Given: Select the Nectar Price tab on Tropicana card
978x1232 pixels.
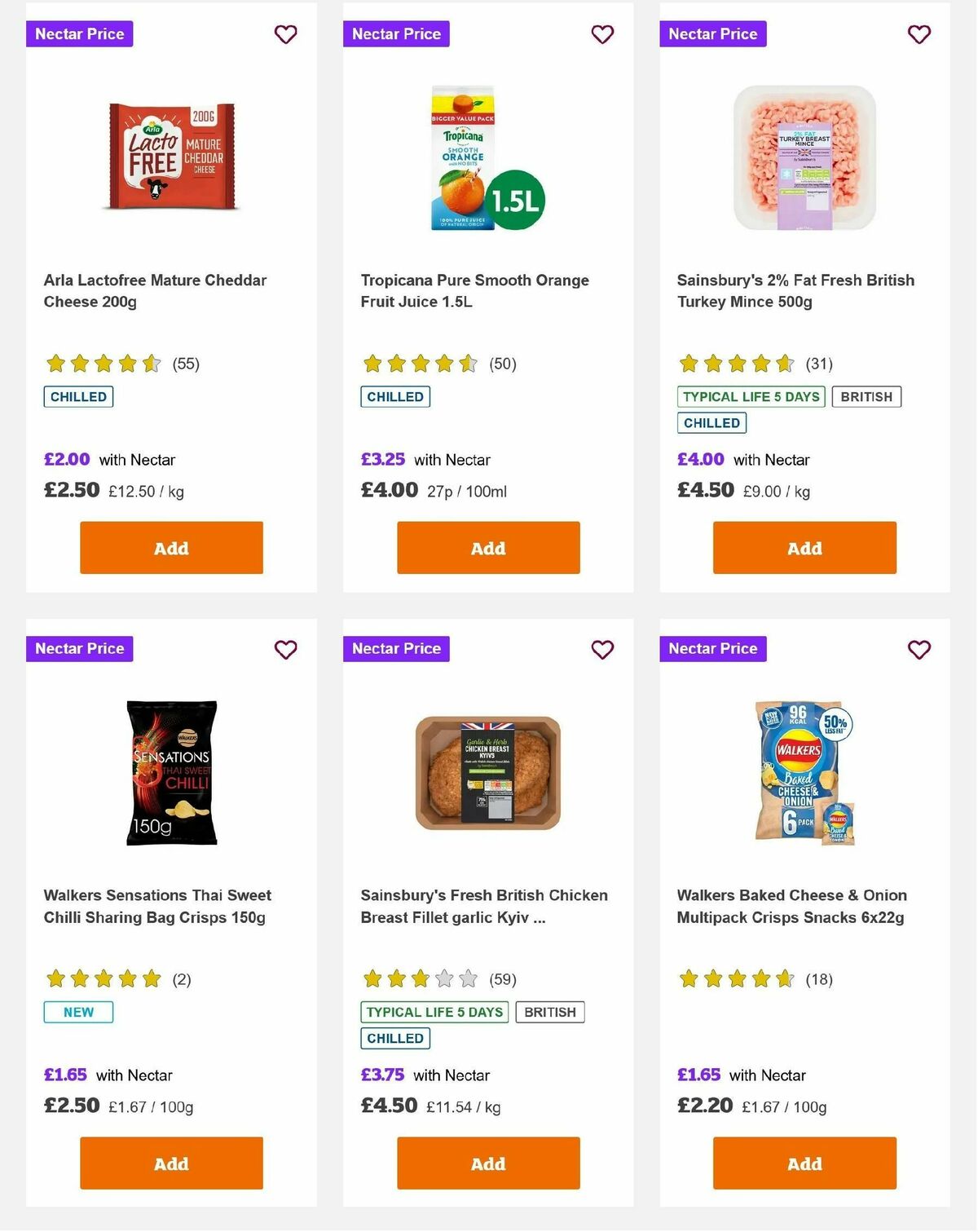Looking at the screenshot, I should pyautogui.click(x=396, y=34).
